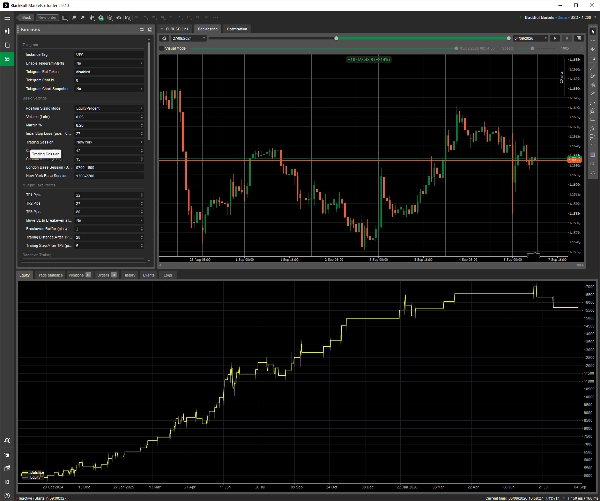
Task: Stop the backtest with the stop button
Action: 567,38
